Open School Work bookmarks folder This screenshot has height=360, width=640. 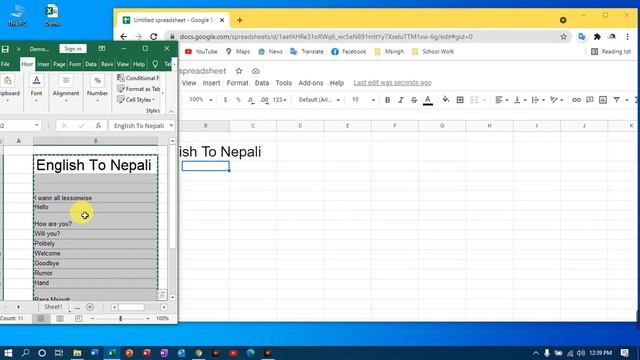click(433, 51)
